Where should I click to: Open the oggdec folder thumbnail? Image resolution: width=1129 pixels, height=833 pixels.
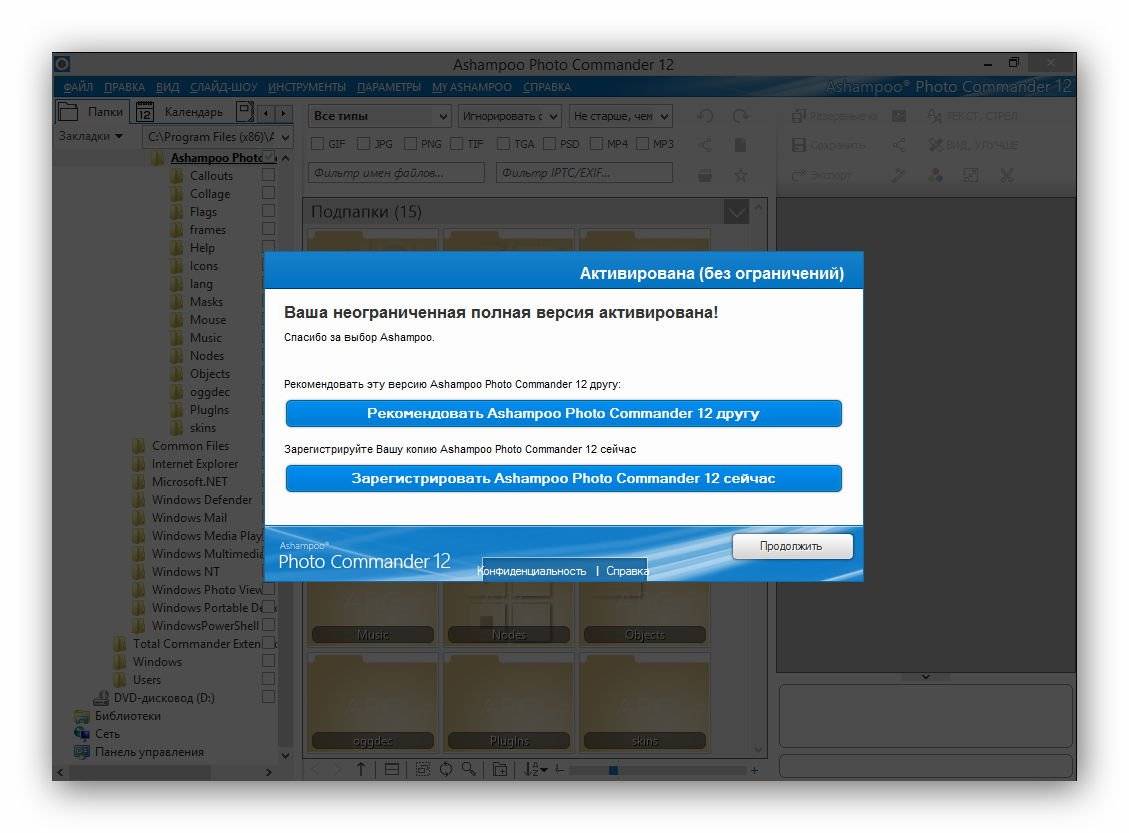[372, 703]
